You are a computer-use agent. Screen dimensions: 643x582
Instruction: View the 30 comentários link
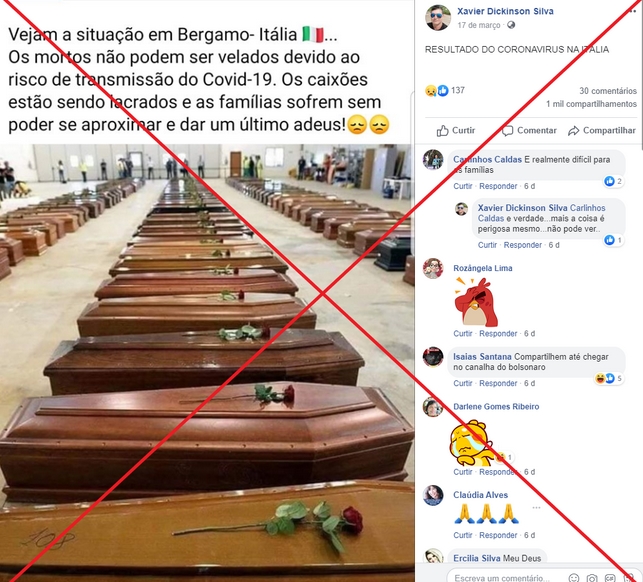[608, 91]
